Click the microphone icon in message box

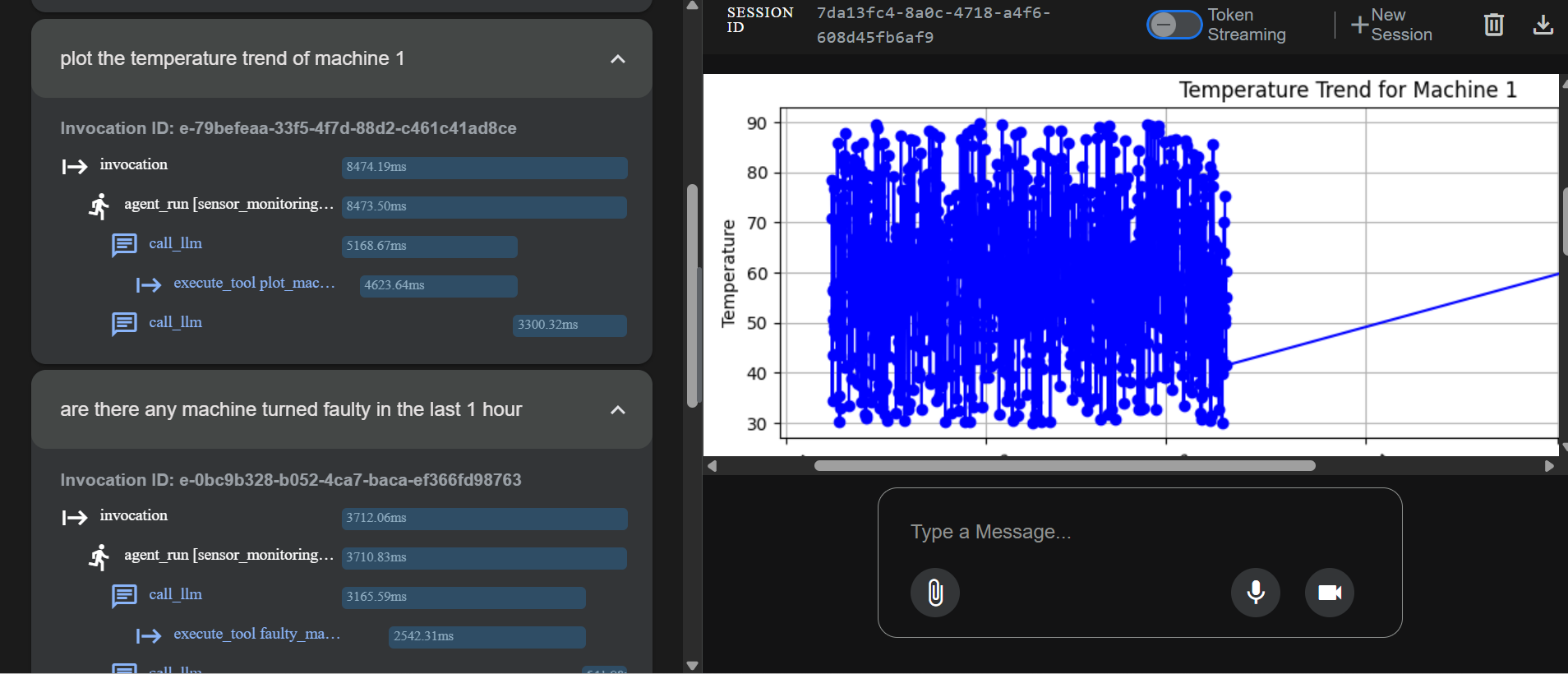coord(1256,593)
